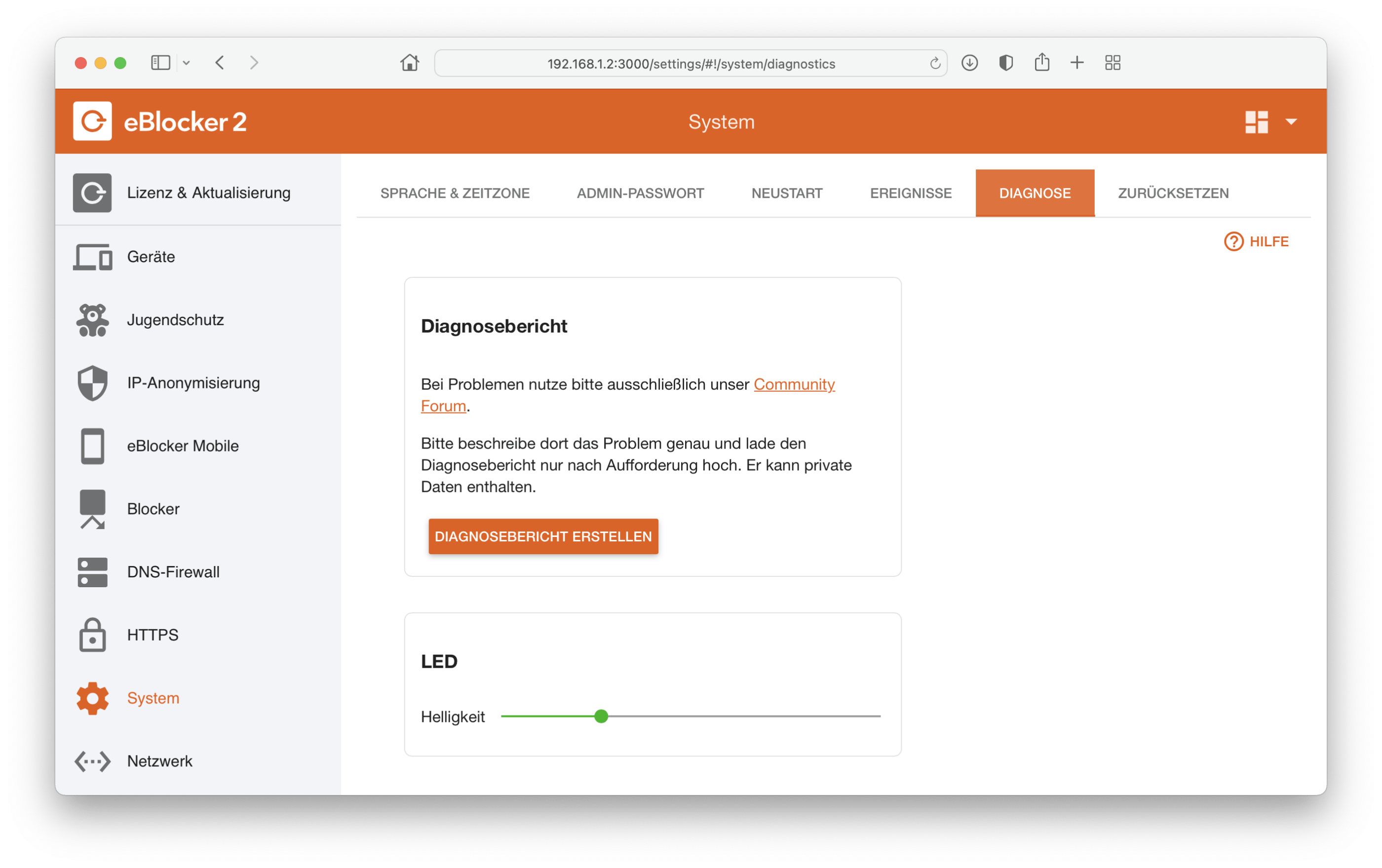The height and width of the screenshot is (868, 1382).
Task: Click Diagnosebericht erstellen button
Action: tap(543, 536)
